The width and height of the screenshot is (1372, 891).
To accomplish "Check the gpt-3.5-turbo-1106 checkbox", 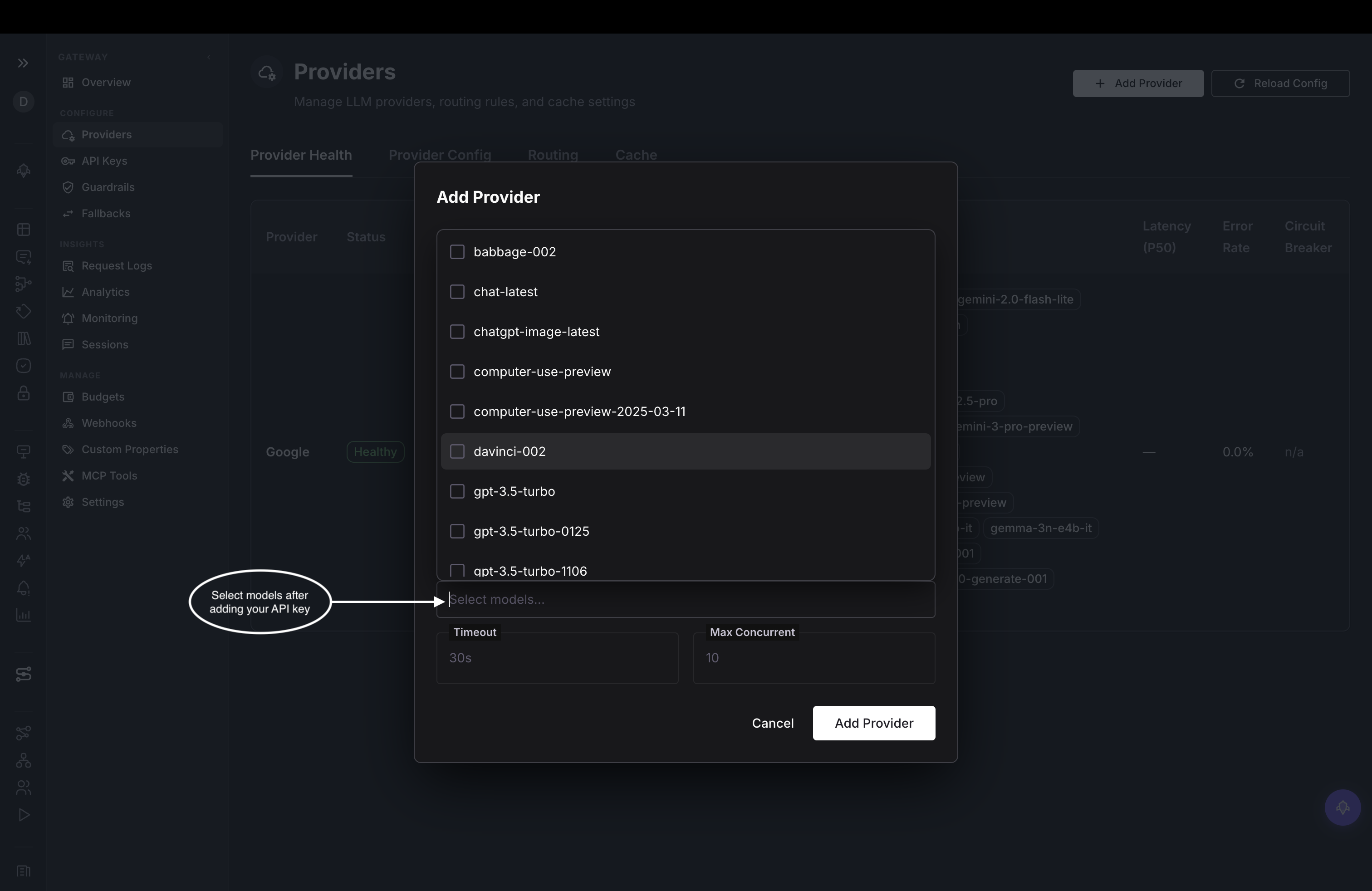I will click(457, 571).
